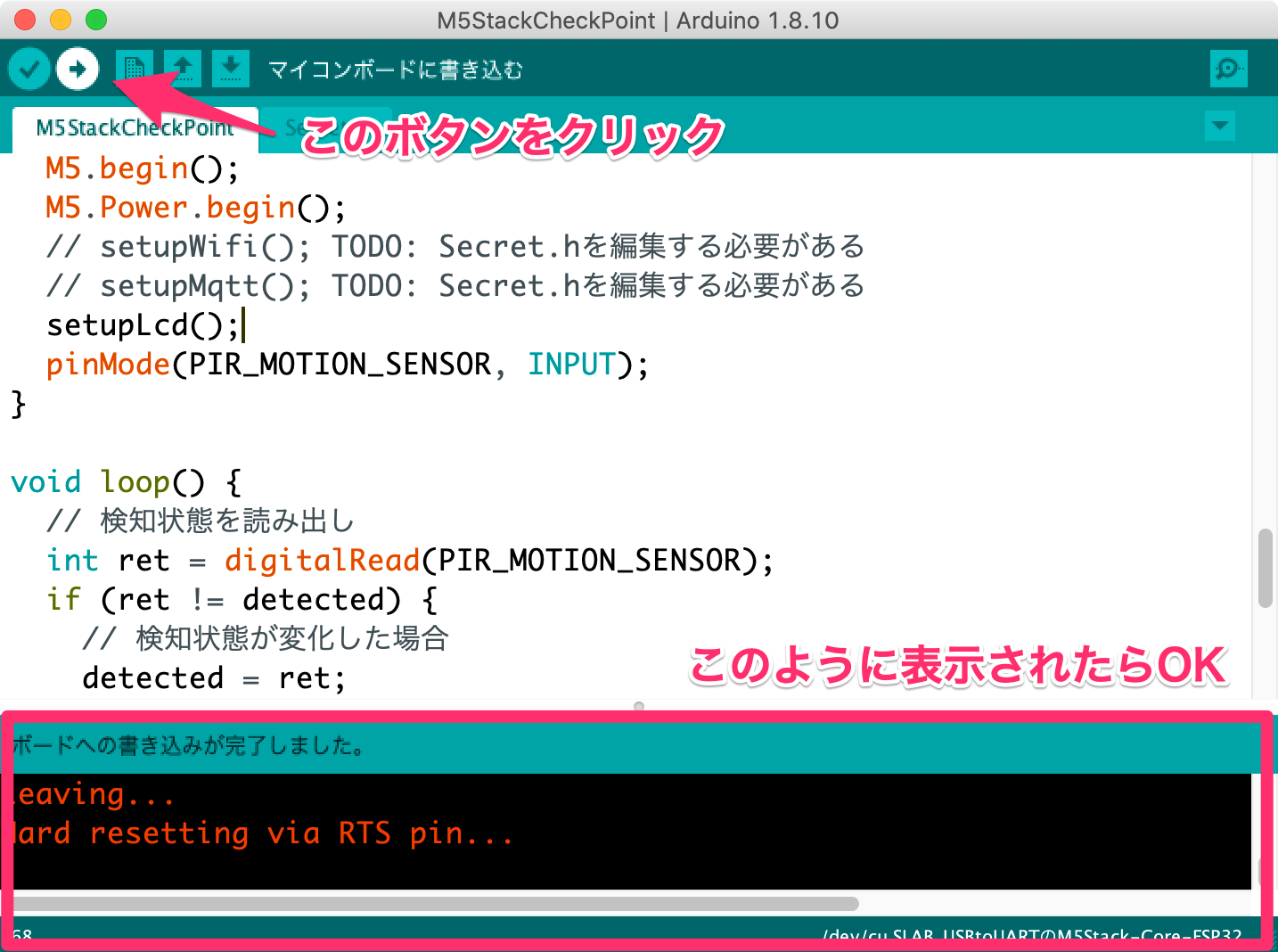Open a sketch with the Open arrow icon
Viewport: 1278px width, 952px height.
[x=183, y=69]
